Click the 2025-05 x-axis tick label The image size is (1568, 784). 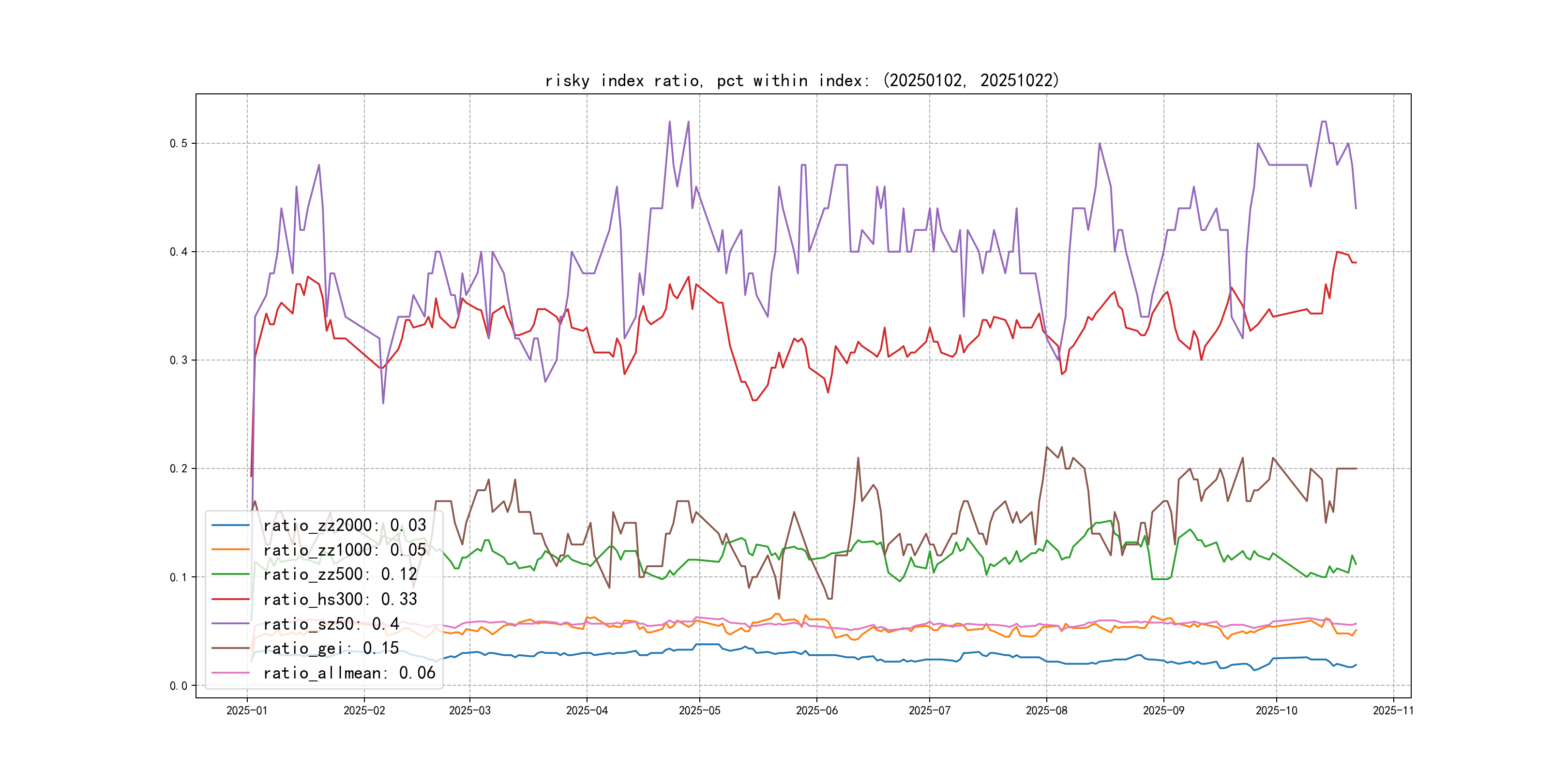click(x=699, y=710)
